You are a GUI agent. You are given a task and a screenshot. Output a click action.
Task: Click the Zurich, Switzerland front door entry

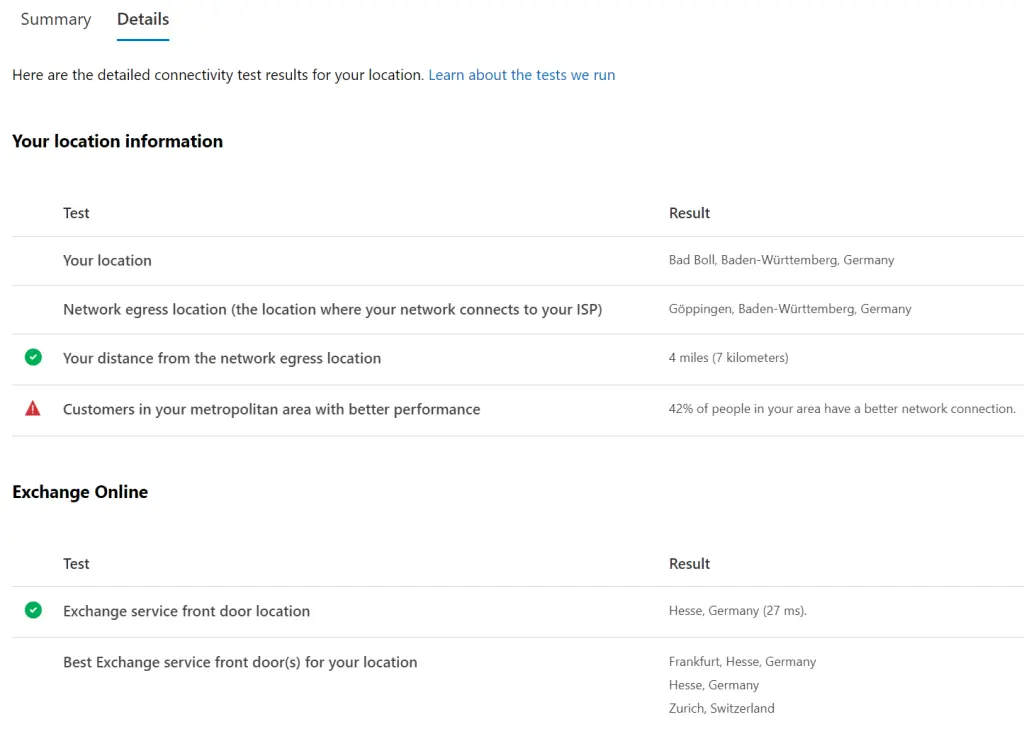[721, 708]
